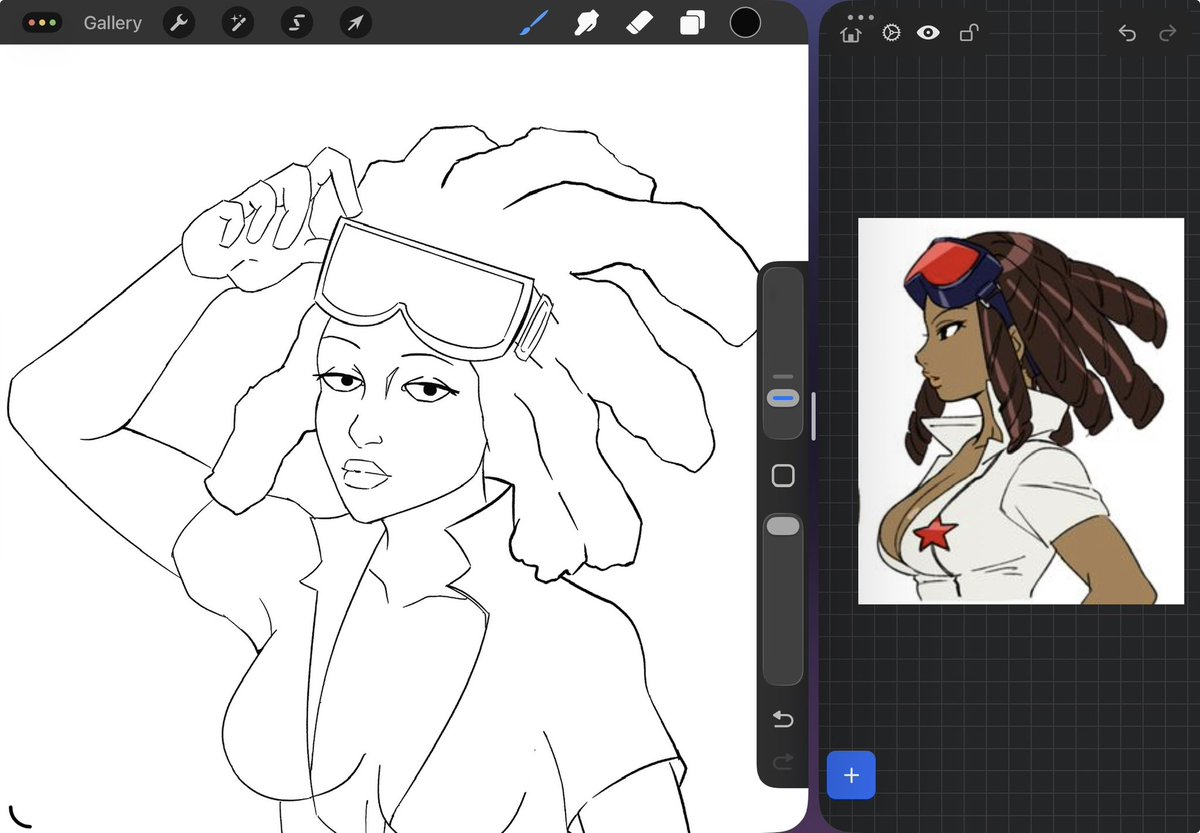Toggle the lock icon in reference app

click(x=968, y=34)
